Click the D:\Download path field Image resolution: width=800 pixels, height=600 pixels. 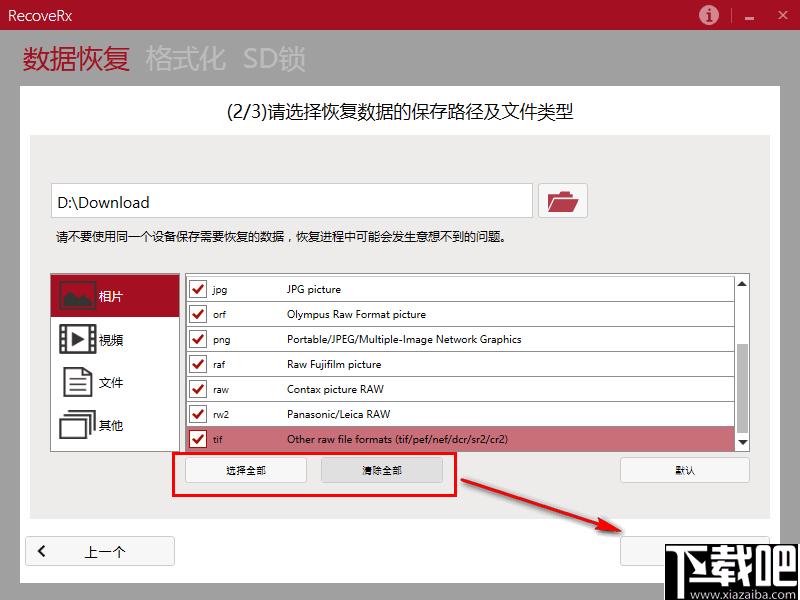tap(292, 201)
